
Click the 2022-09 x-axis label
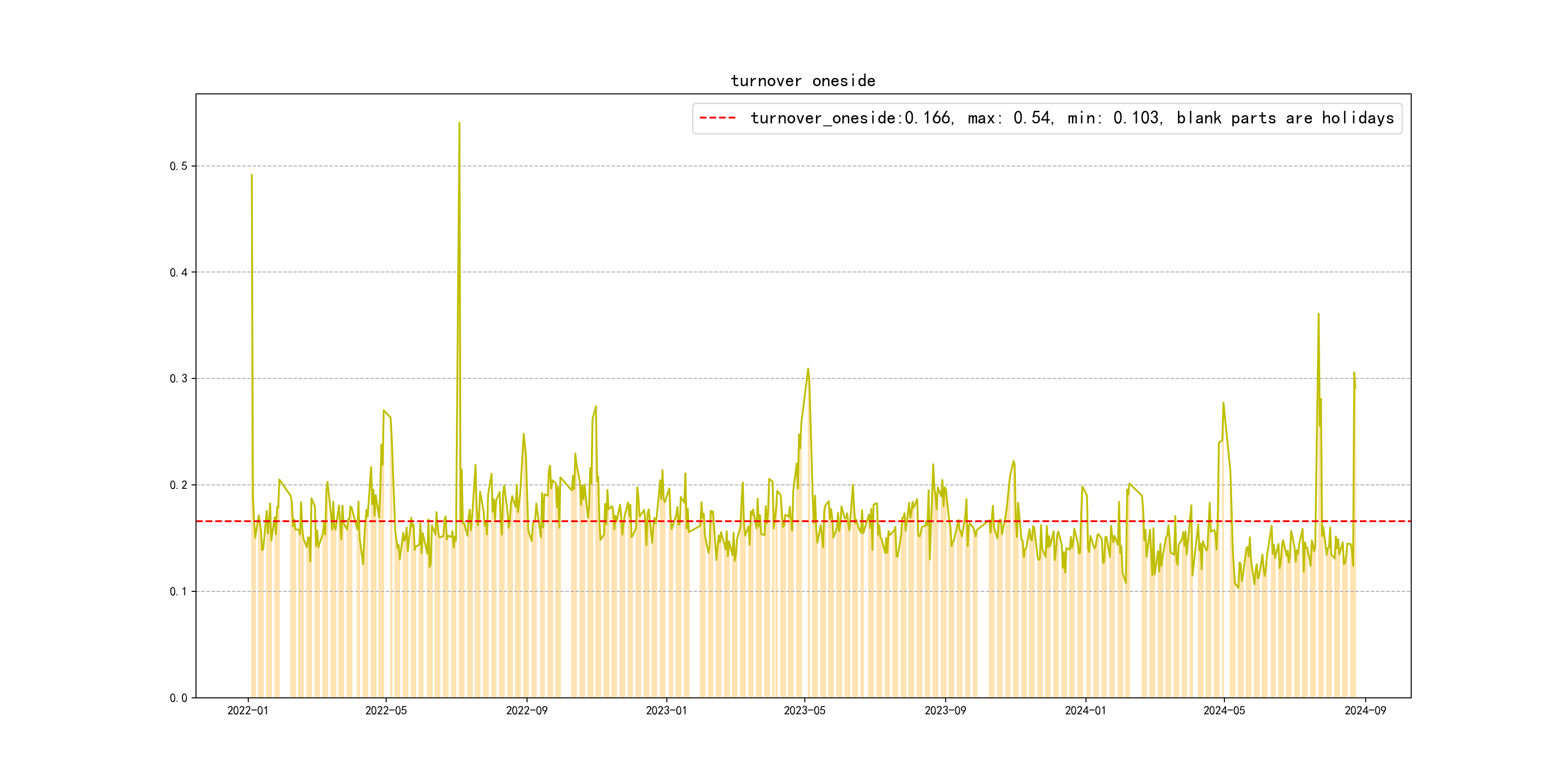pyautogui.click(x=527, y=710)
